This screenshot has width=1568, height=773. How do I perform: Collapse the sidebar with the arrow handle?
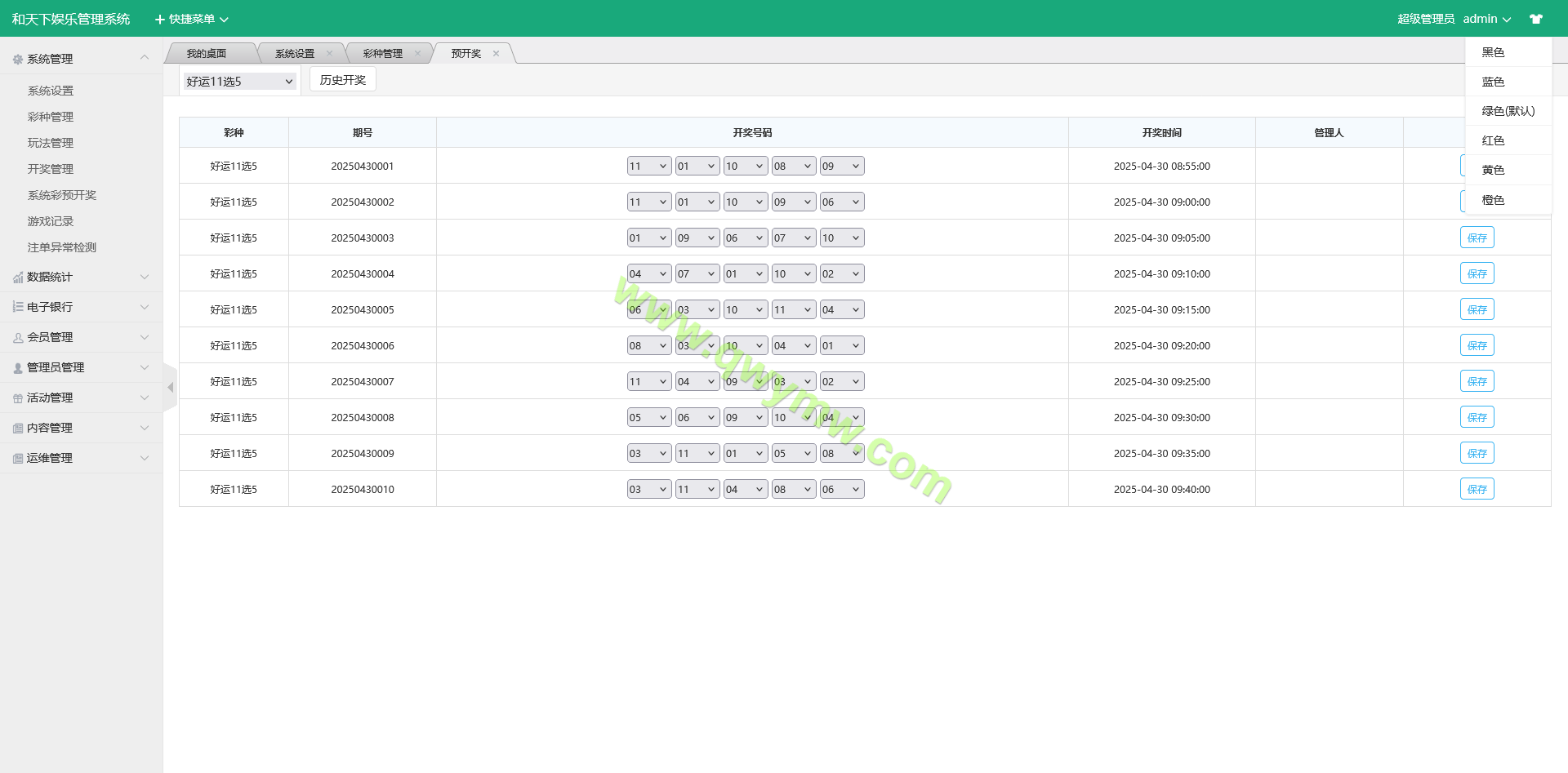point(170,388)
